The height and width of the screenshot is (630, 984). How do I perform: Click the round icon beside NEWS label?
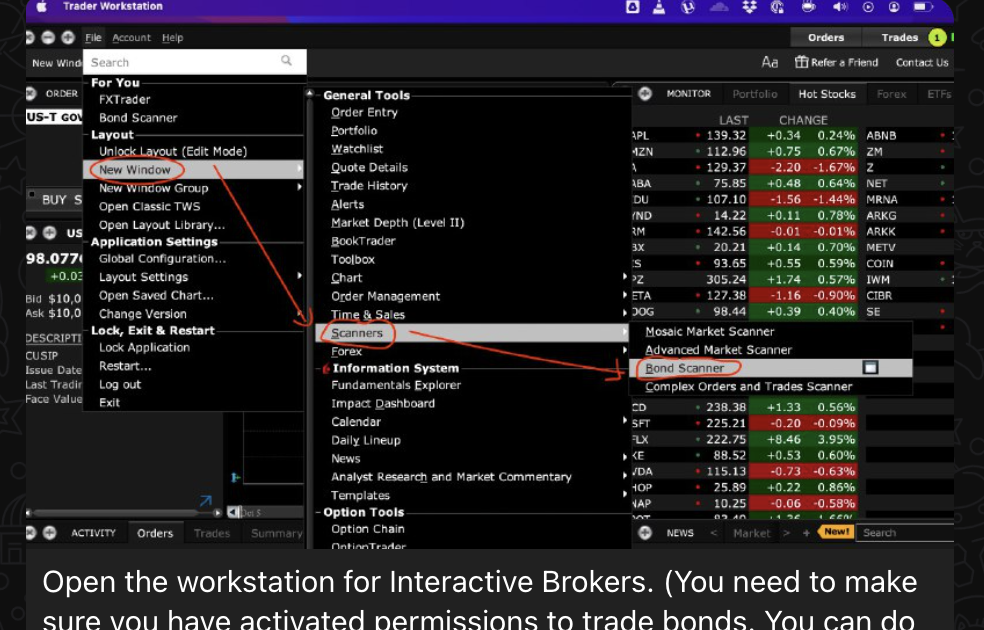(645, 533)
